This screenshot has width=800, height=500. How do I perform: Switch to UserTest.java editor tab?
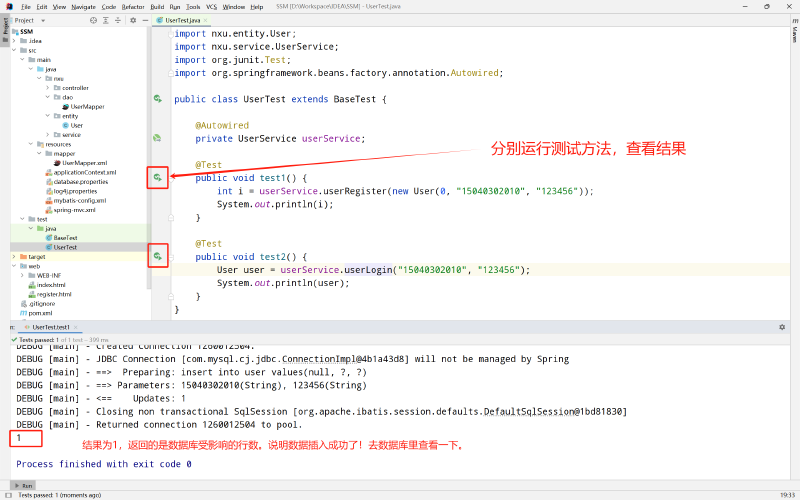tap(182, 20)
